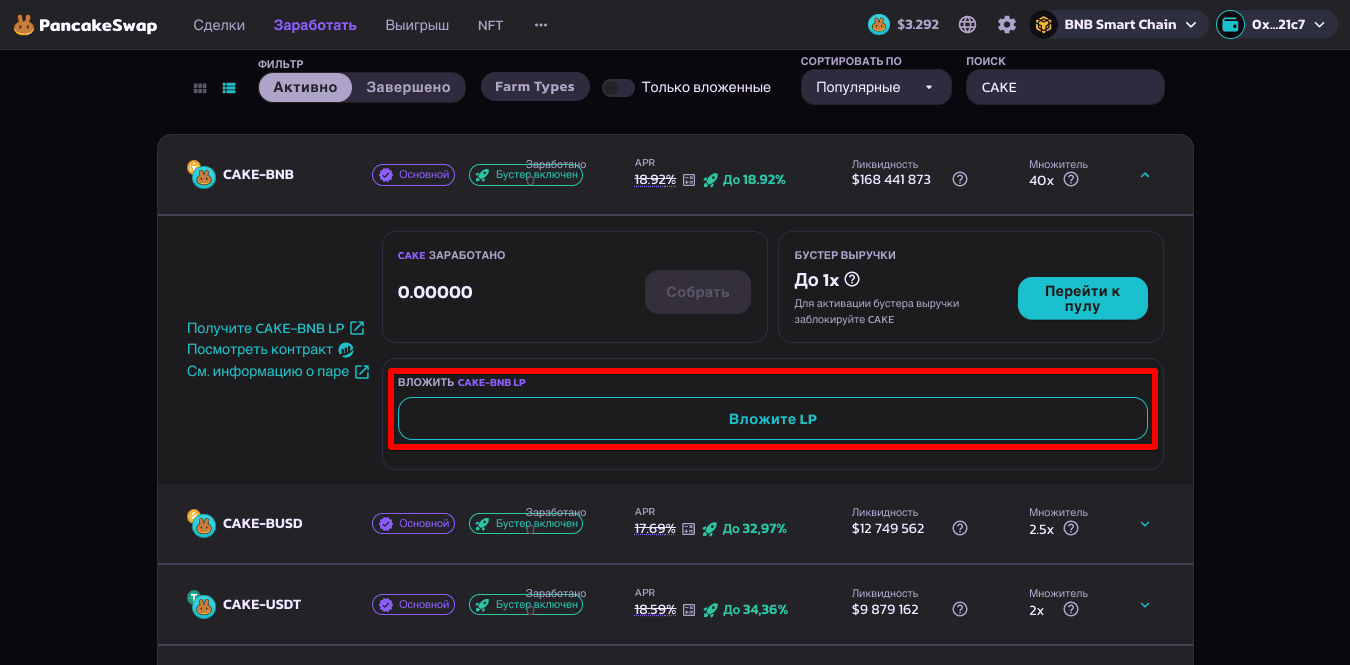The width and height of the screenshot is (1350, 665).
Task: Expand the CAKE-BUSD farm row
Action: (1145, 523)
